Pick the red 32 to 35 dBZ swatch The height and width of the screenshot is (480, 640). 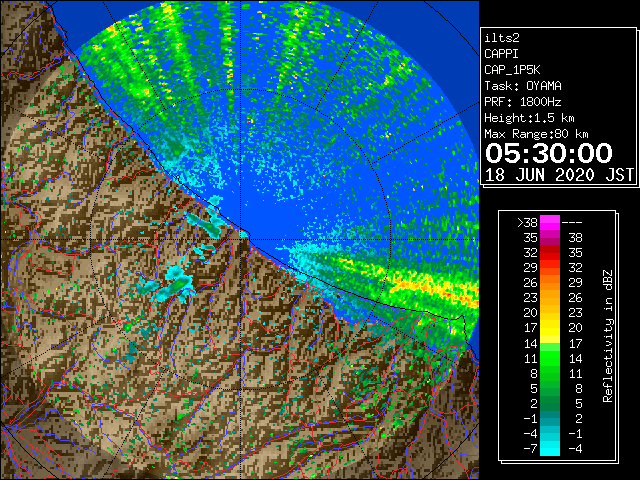tap(550, 253)
